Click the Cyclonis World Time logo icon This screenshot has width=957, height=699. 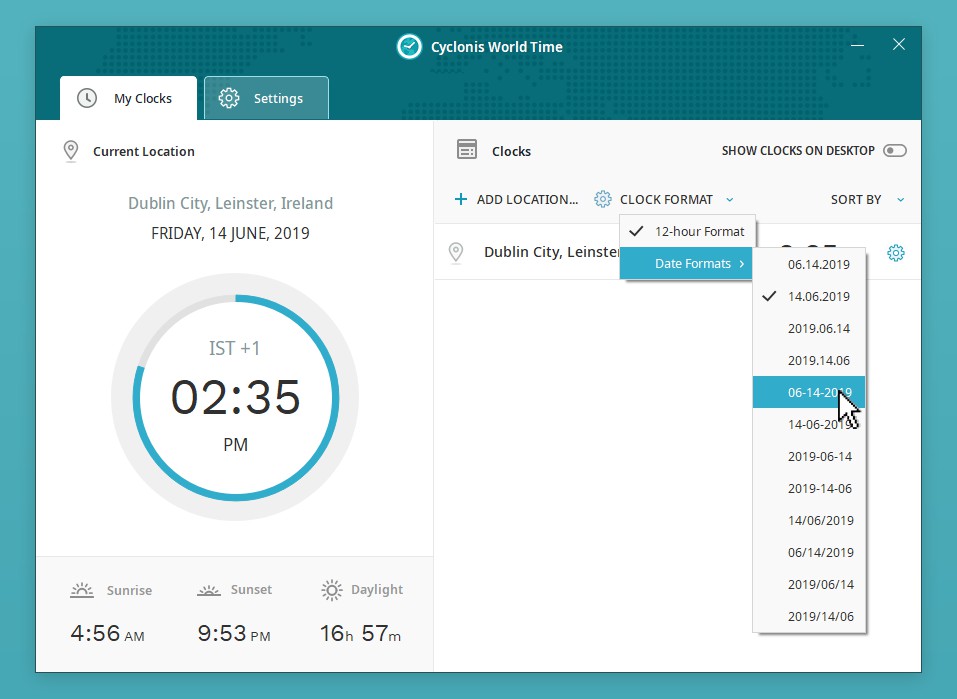coord(409,47)
